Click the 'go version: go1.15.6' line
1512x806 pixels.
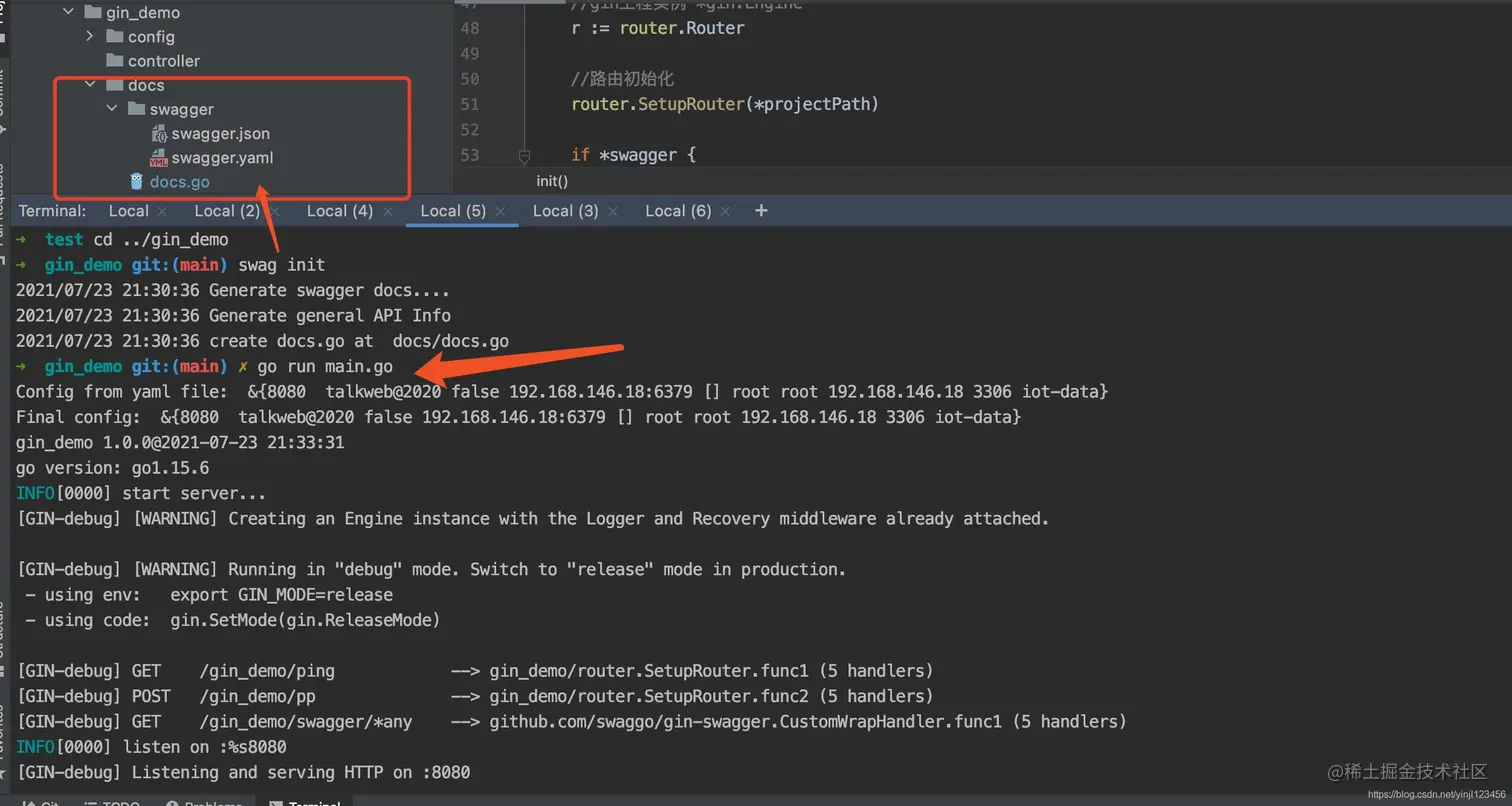point(112,468)
